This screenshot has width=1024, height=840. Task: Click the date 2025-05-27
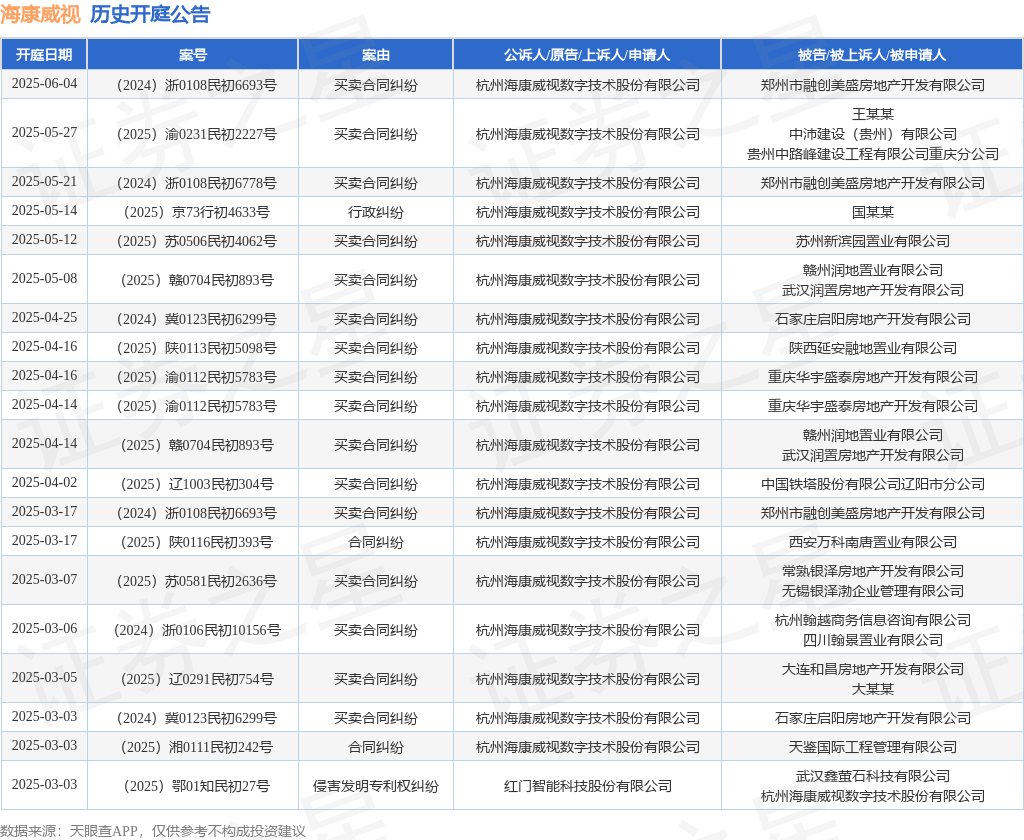coord(44,133)
